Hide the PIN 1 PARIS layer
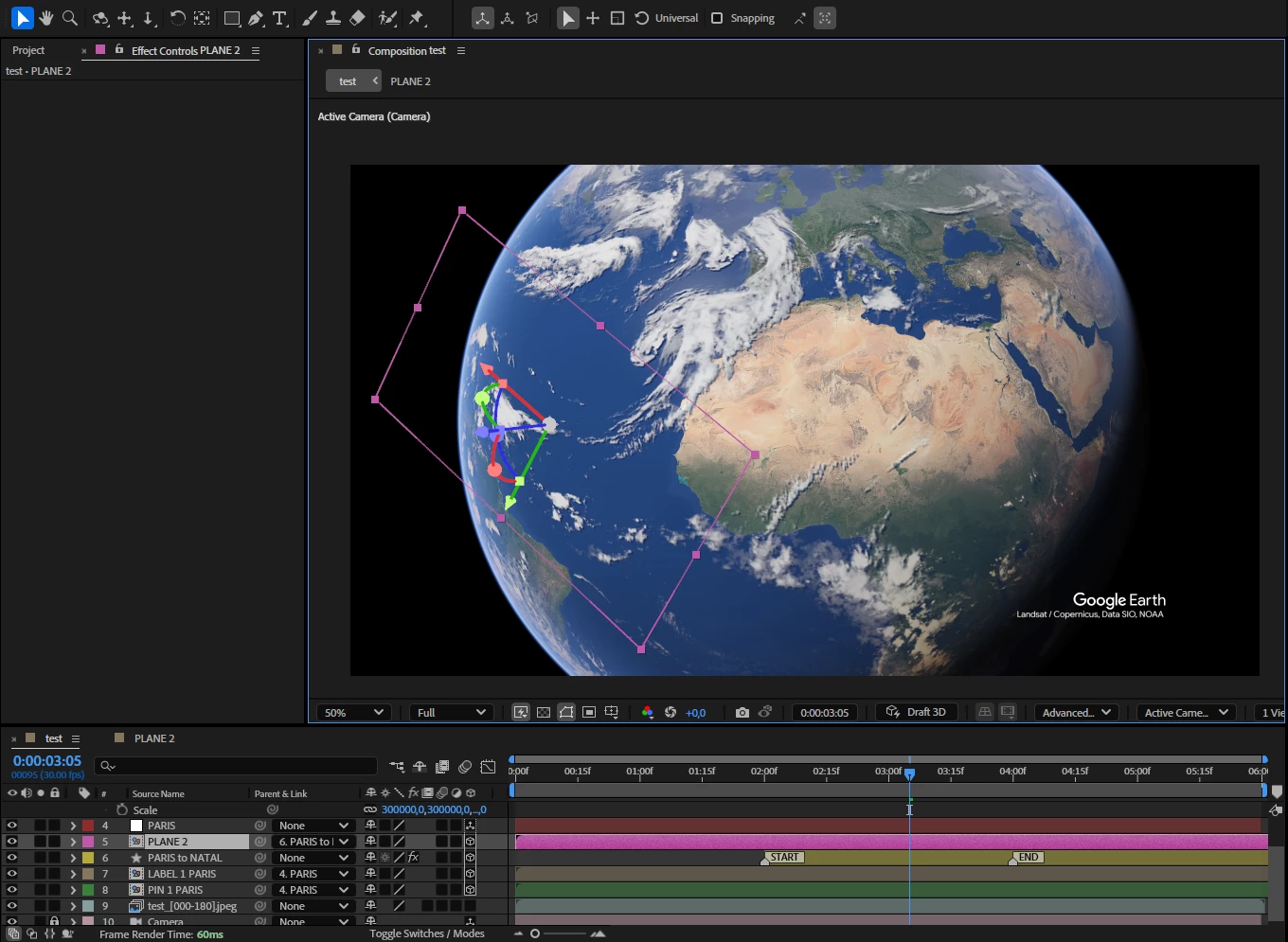Image resolution: width=1288 pixels, height=942 pixels. point(12,890)
